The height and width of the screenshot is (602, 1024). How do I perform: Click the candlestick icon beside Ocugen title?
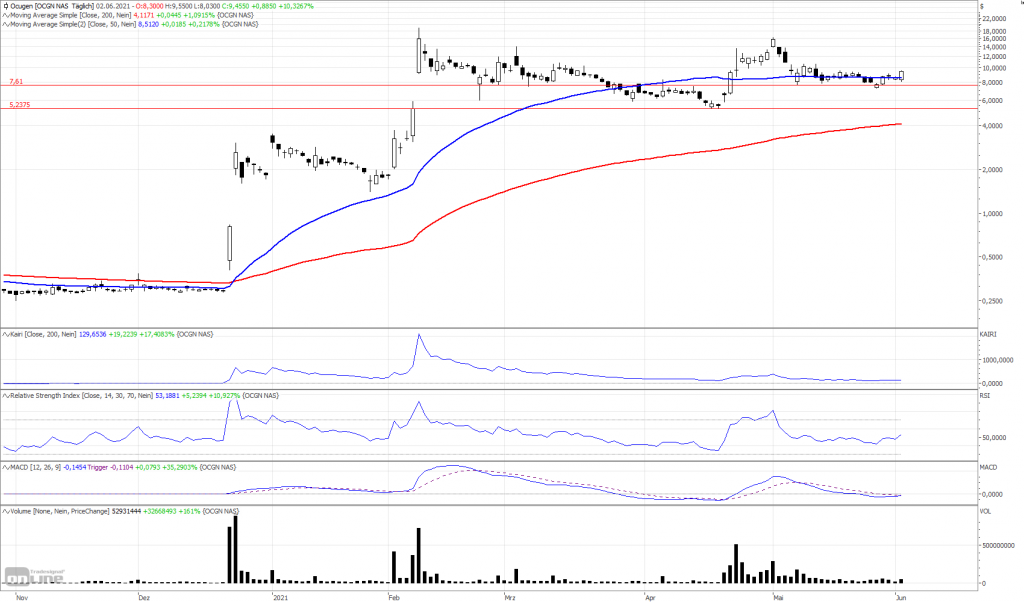(6, 6)
